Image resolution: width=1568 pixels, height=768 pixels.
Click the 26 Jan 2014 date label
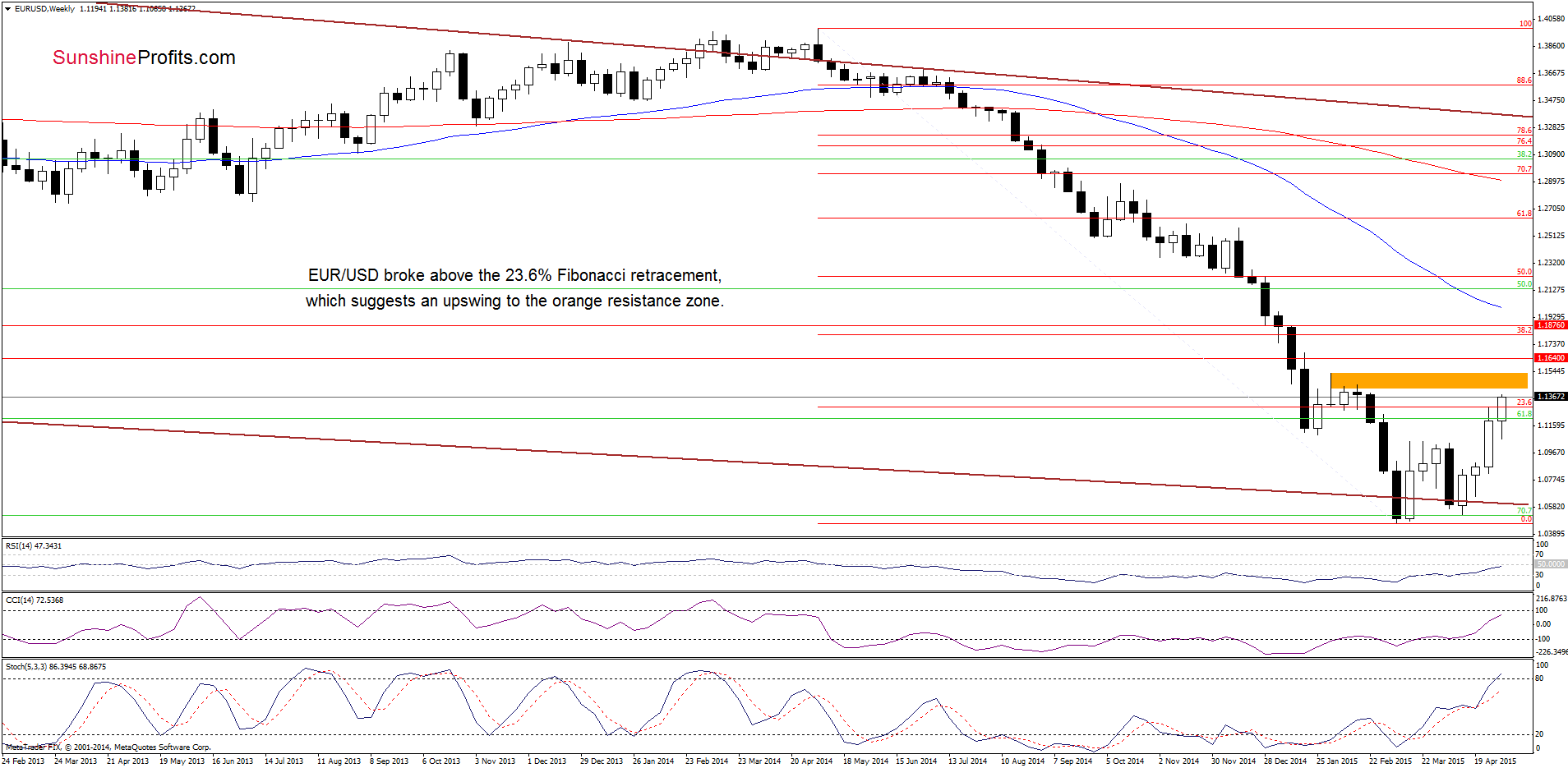[653, 761]
